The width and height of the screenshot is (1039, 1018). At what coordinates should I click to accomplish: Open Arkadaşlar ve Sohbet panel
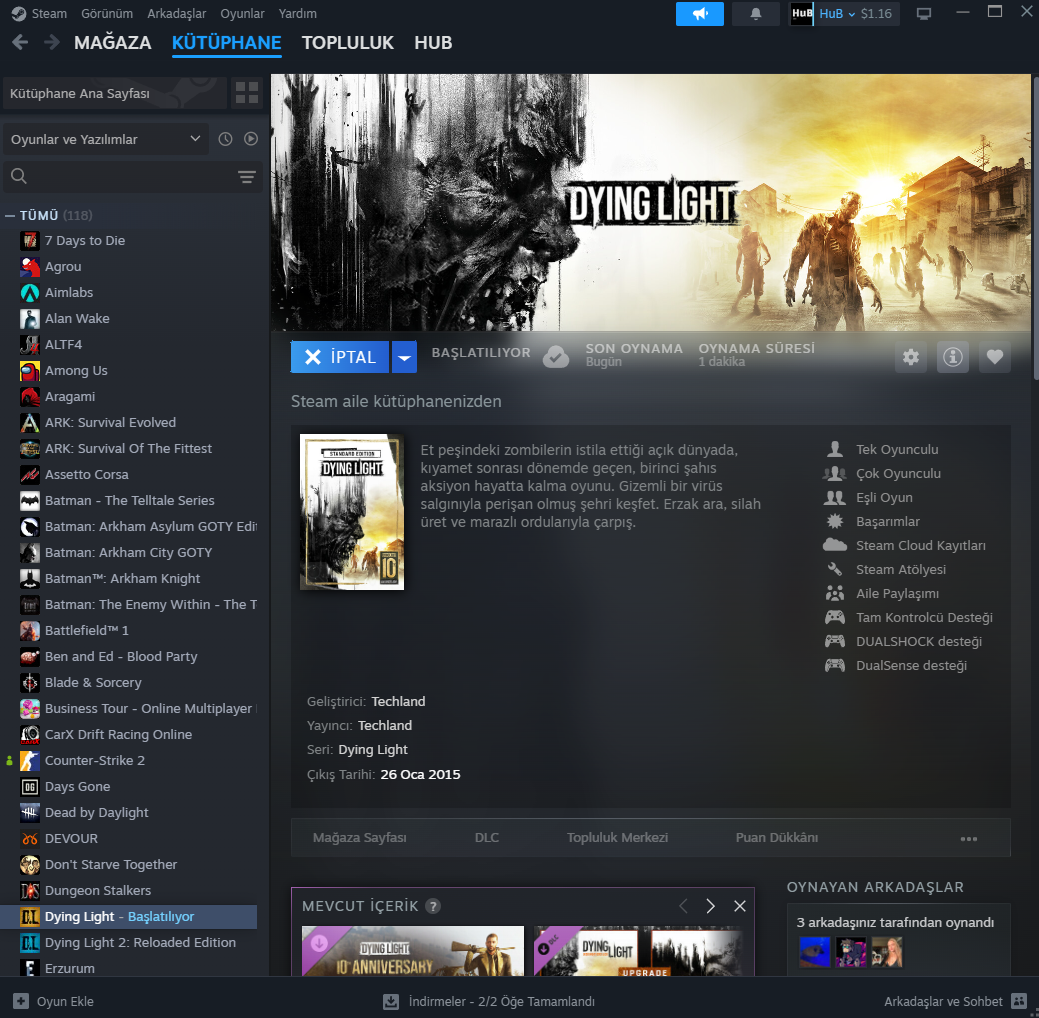[x=955, y=1001]
